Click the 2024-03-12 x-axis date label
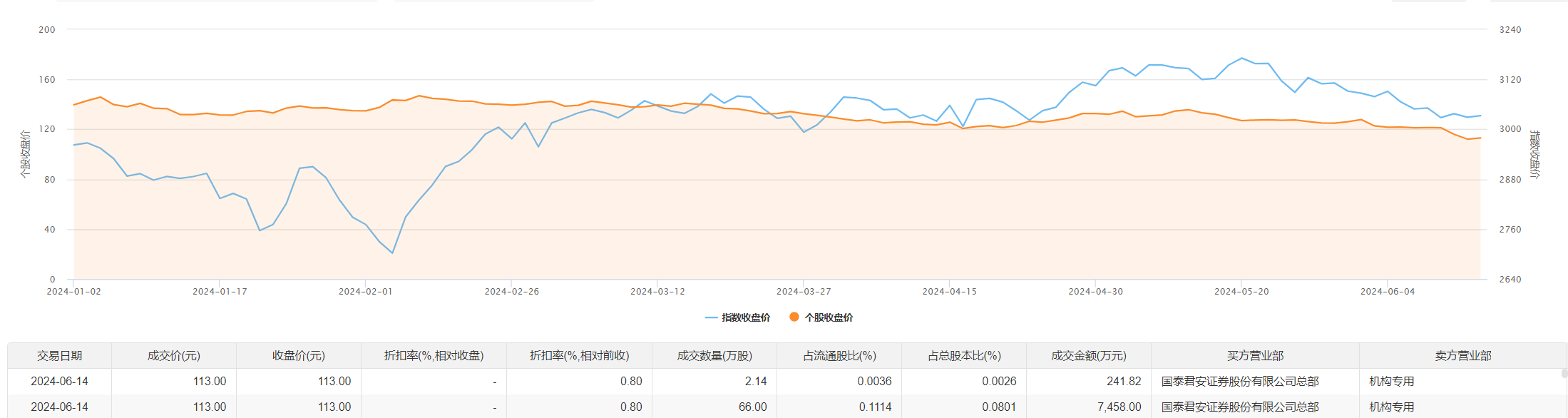Screen dimensions: 1568x418 [657, 292]
